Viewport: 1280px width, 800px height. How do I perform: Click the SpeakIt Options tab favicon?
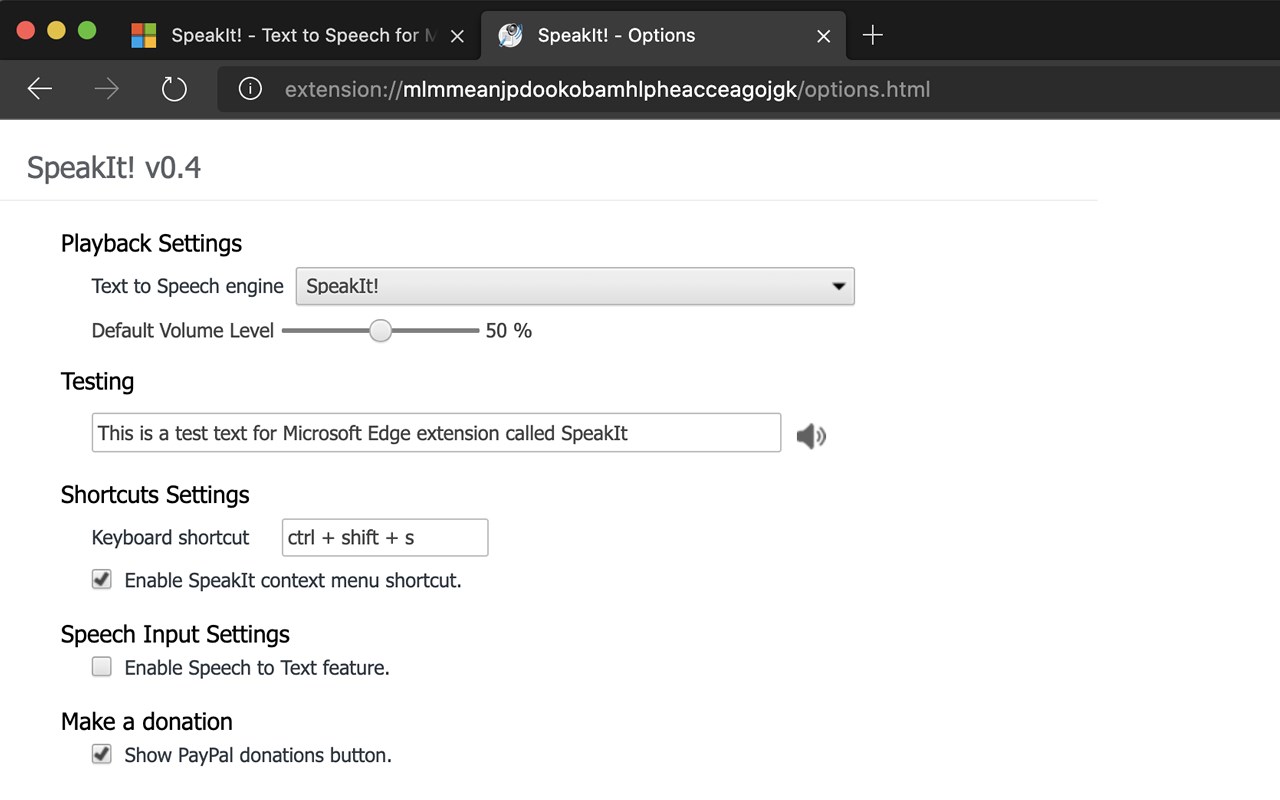(x=511, y=36)
